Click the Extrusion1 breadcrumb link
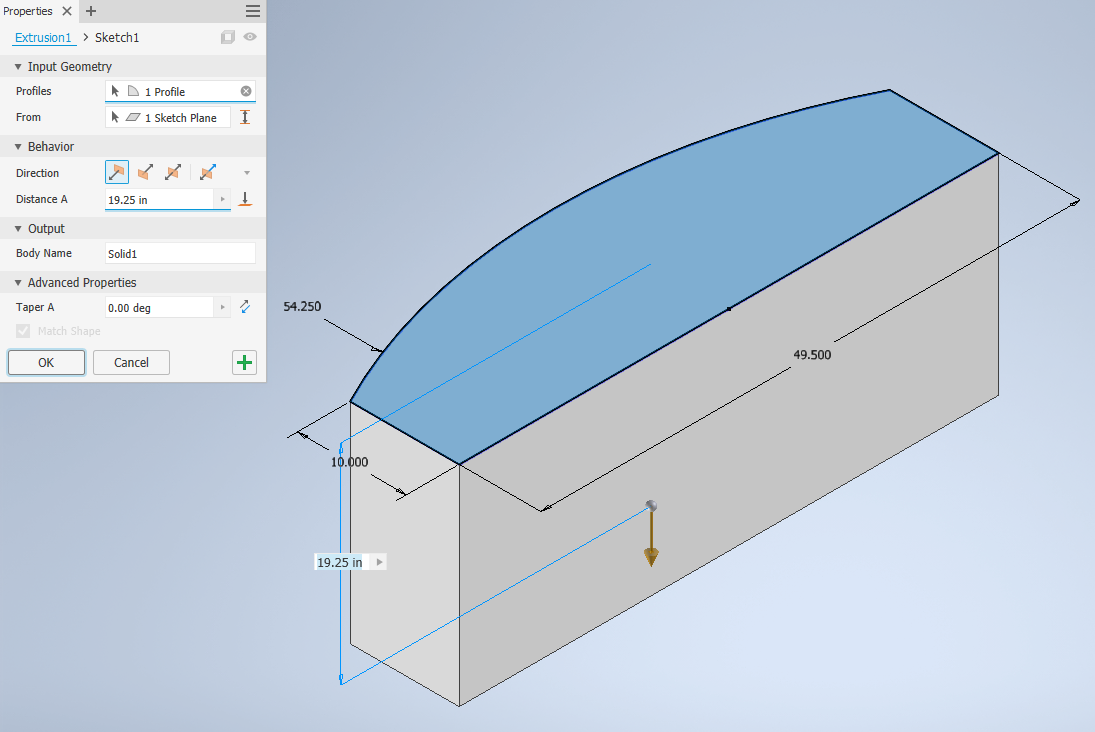 [x=43, y=38]
